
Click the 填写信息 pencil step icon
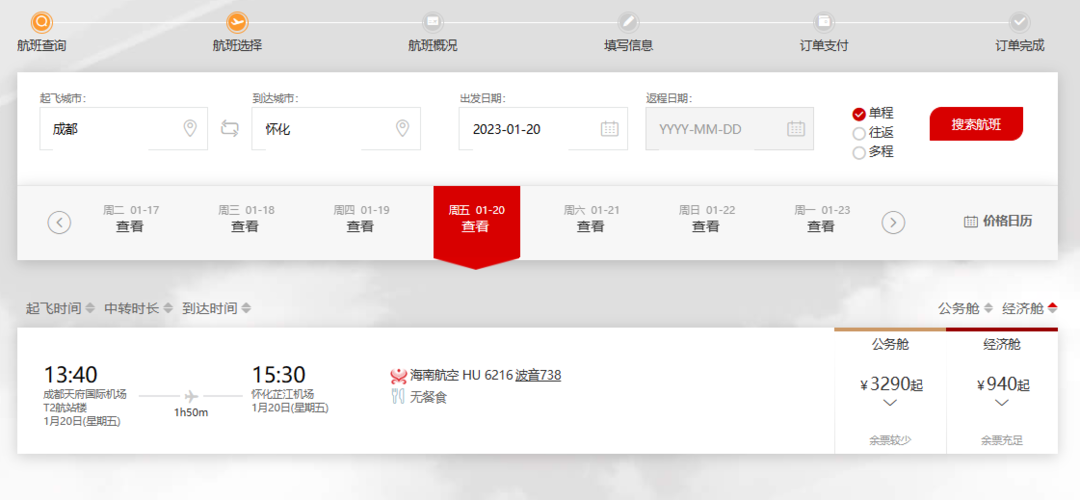click(628, 22)
